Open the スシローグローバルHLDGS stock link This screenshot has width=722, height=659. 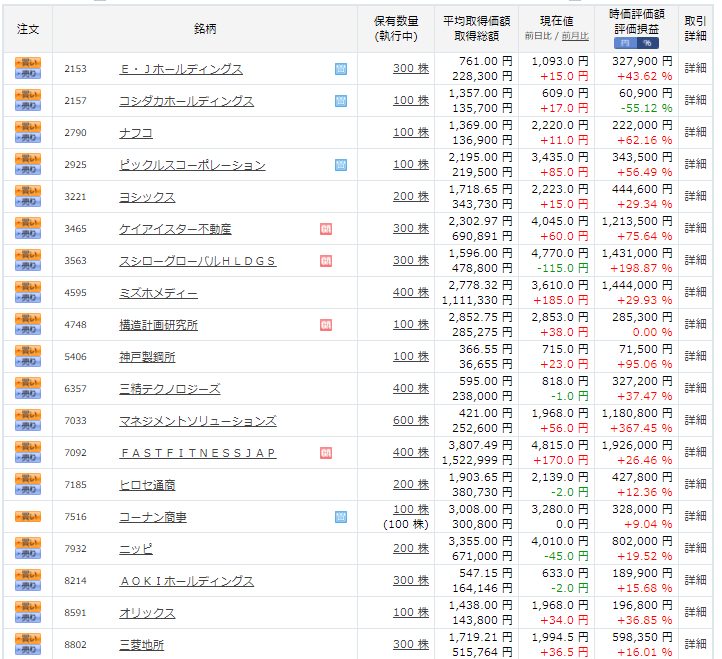click(x=198, y=261)
